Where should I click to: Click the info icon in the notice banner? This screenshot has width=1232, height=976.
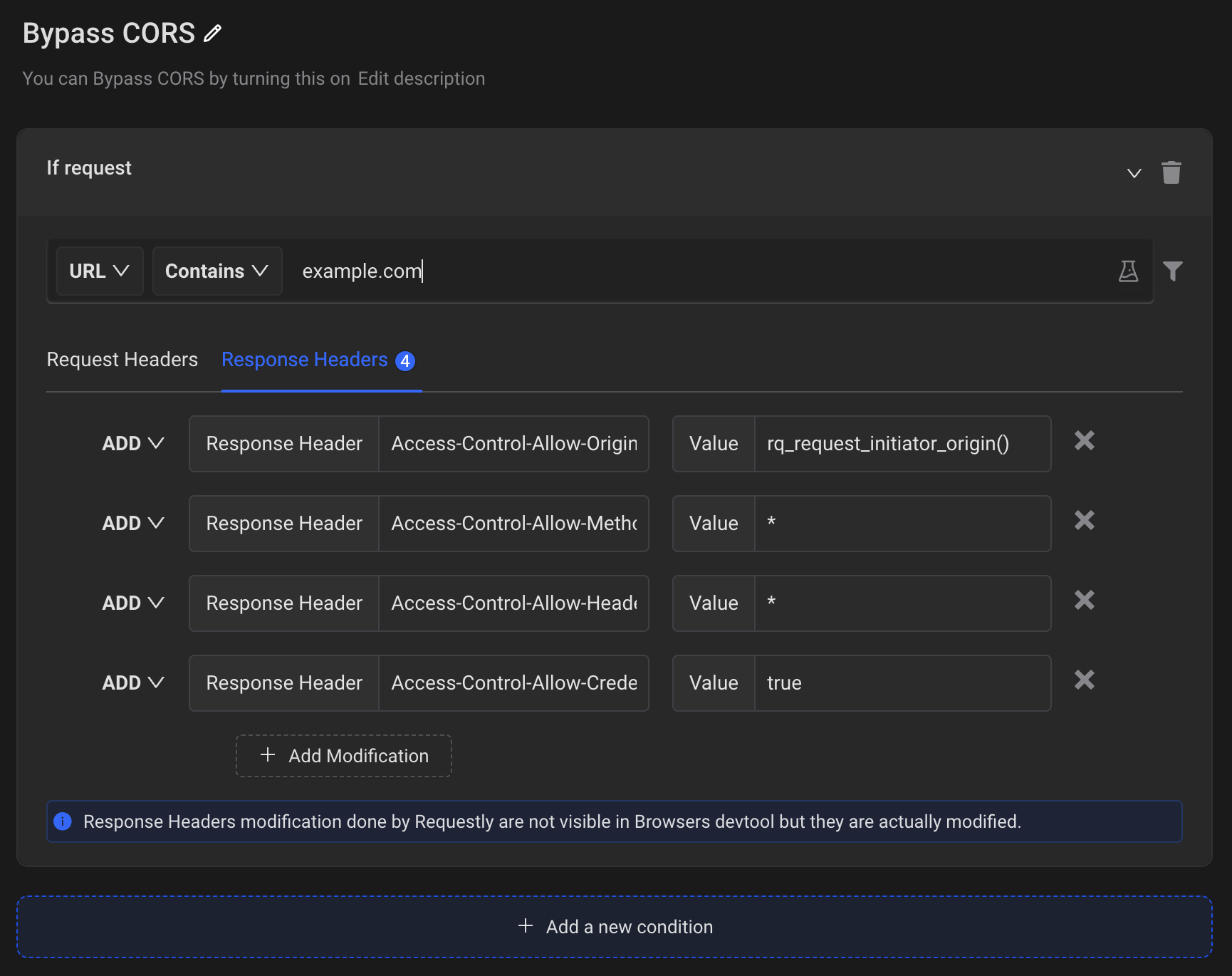coord(63,821)
